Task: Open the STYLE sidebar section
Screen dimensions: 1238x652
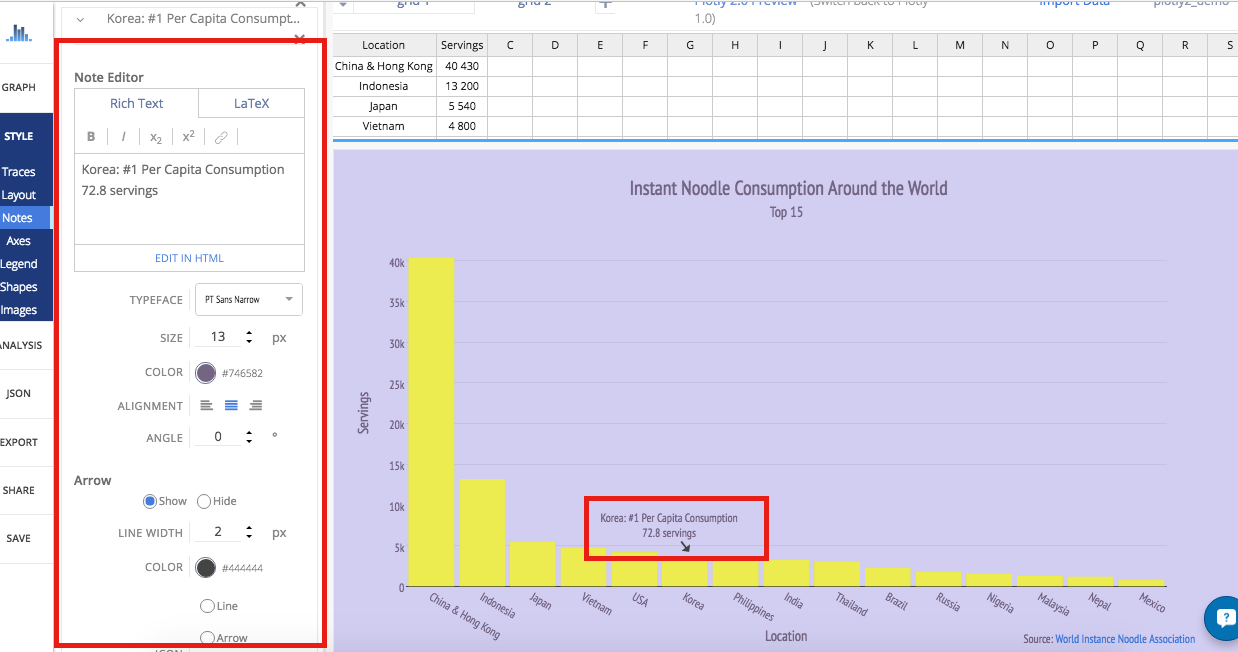Action: [18, 136]
